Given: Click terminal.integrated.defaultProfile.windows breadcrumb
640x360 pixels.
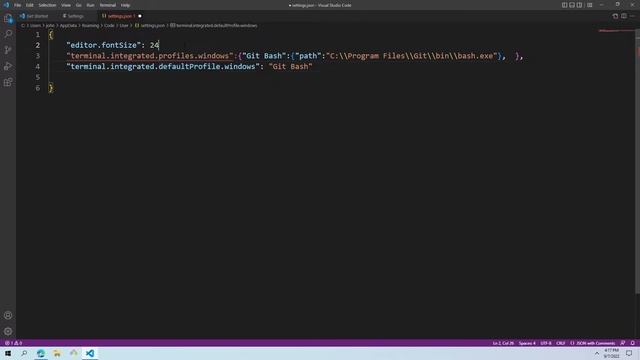Looking at the screenshot, I should pos(214,26).
